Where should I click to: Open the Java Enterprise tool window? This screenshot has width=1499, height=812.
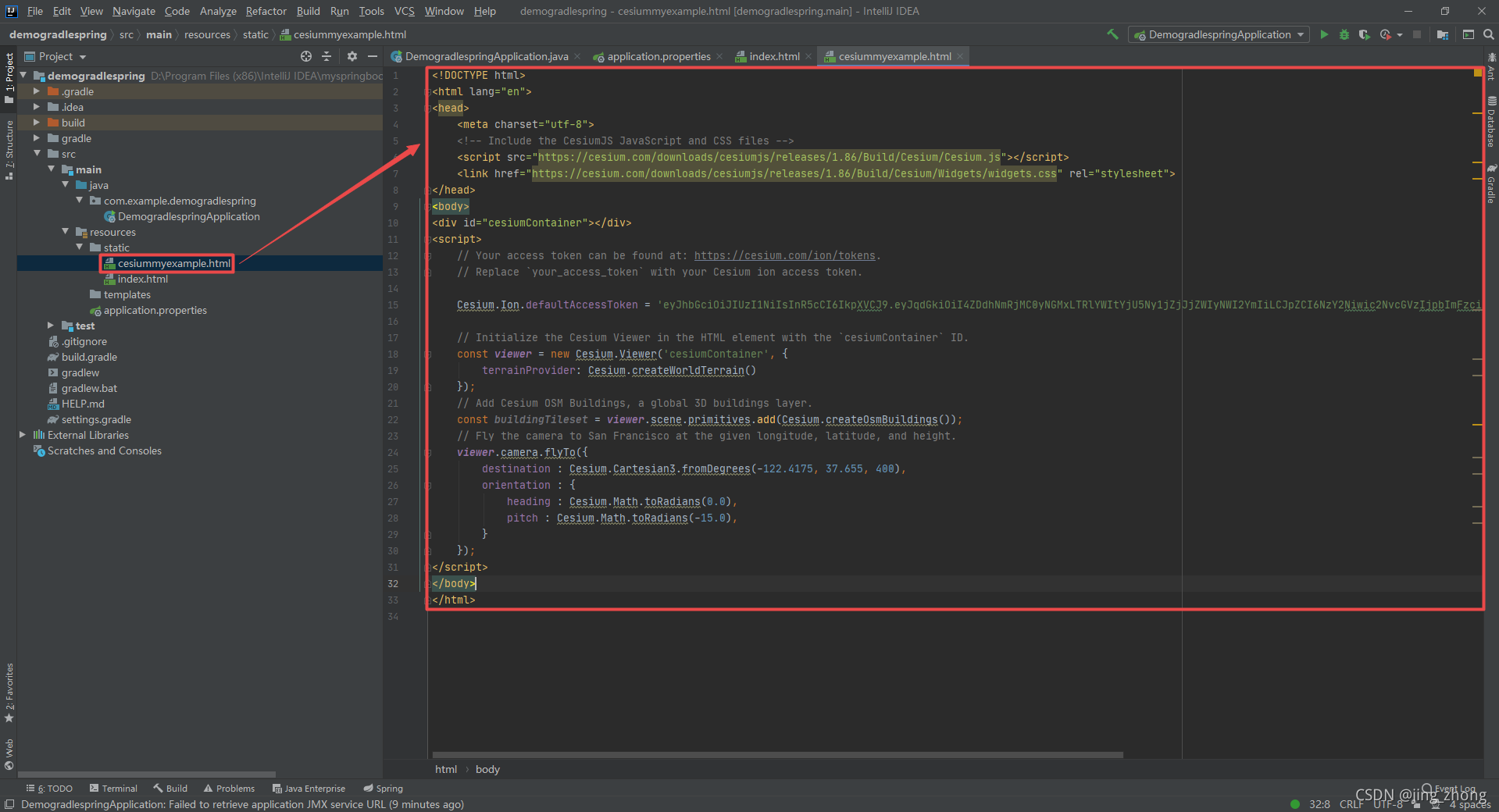309,789
